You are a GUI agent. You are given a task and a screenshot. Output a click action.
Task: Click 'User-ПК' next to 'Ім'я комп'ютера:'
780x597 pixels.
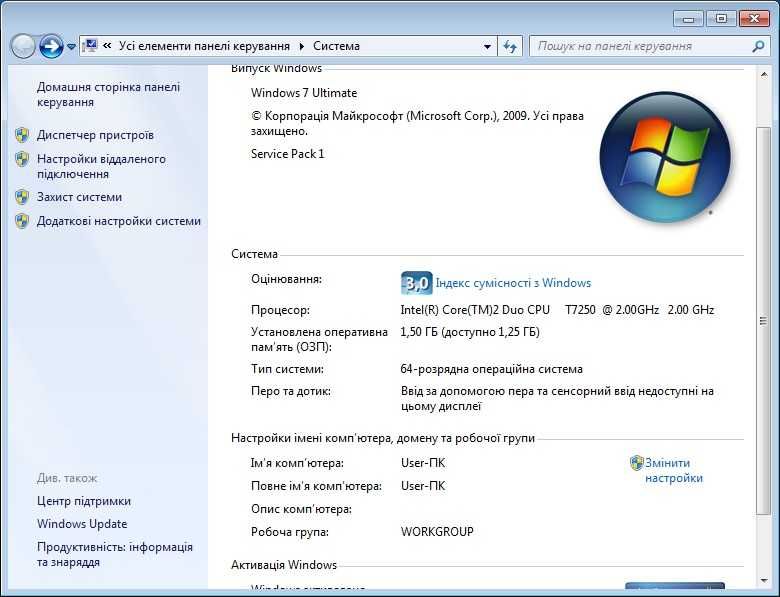(x=423, y=463)
